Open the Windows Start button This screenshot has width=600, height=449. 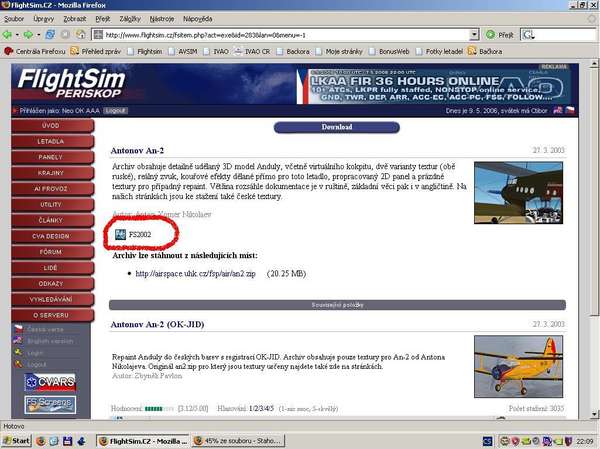(x=16, y=441)
